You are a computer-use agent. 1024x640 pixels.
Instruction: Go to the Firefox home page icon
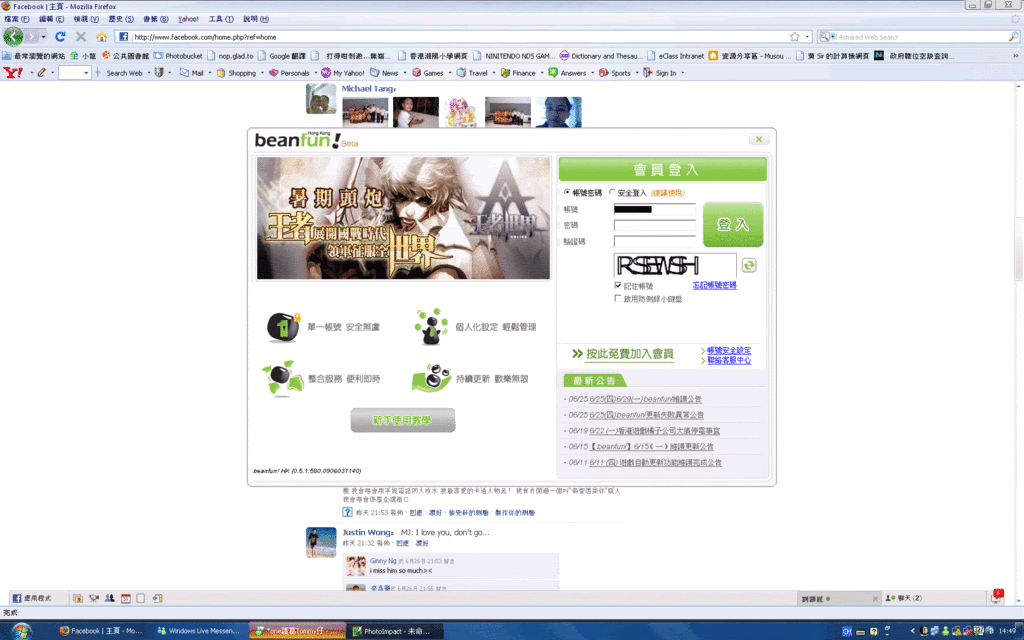point(101,37)
